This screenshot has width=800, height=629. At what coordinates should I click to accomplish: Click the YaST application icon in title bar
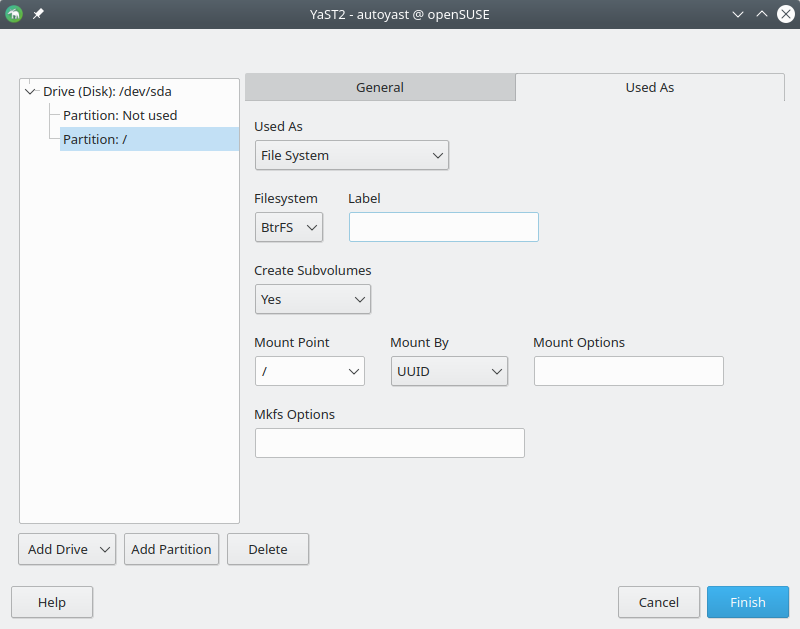[x=14, y=15]
